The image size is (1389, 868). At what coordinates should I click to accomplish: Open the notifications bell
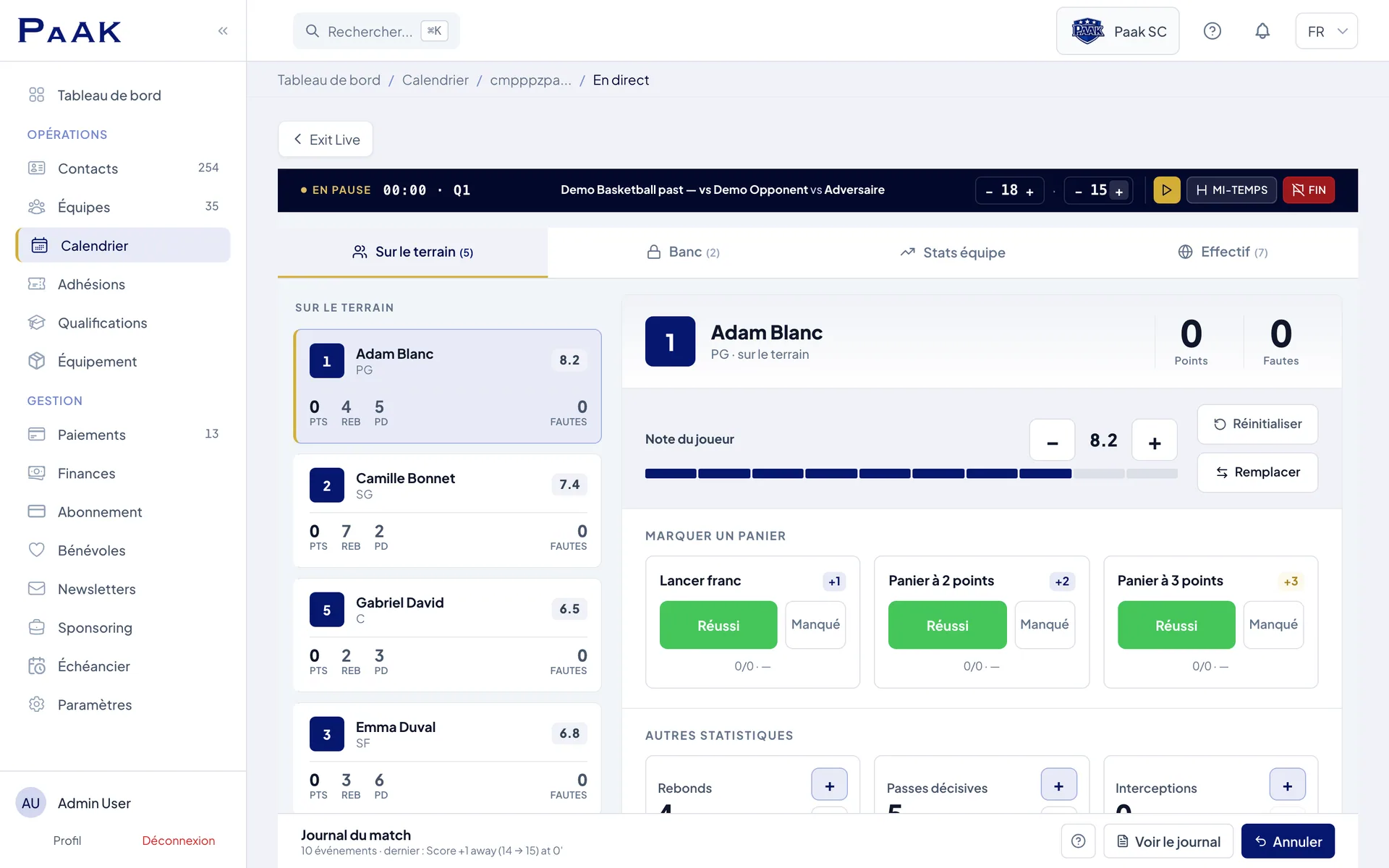tap(1262, 31)
